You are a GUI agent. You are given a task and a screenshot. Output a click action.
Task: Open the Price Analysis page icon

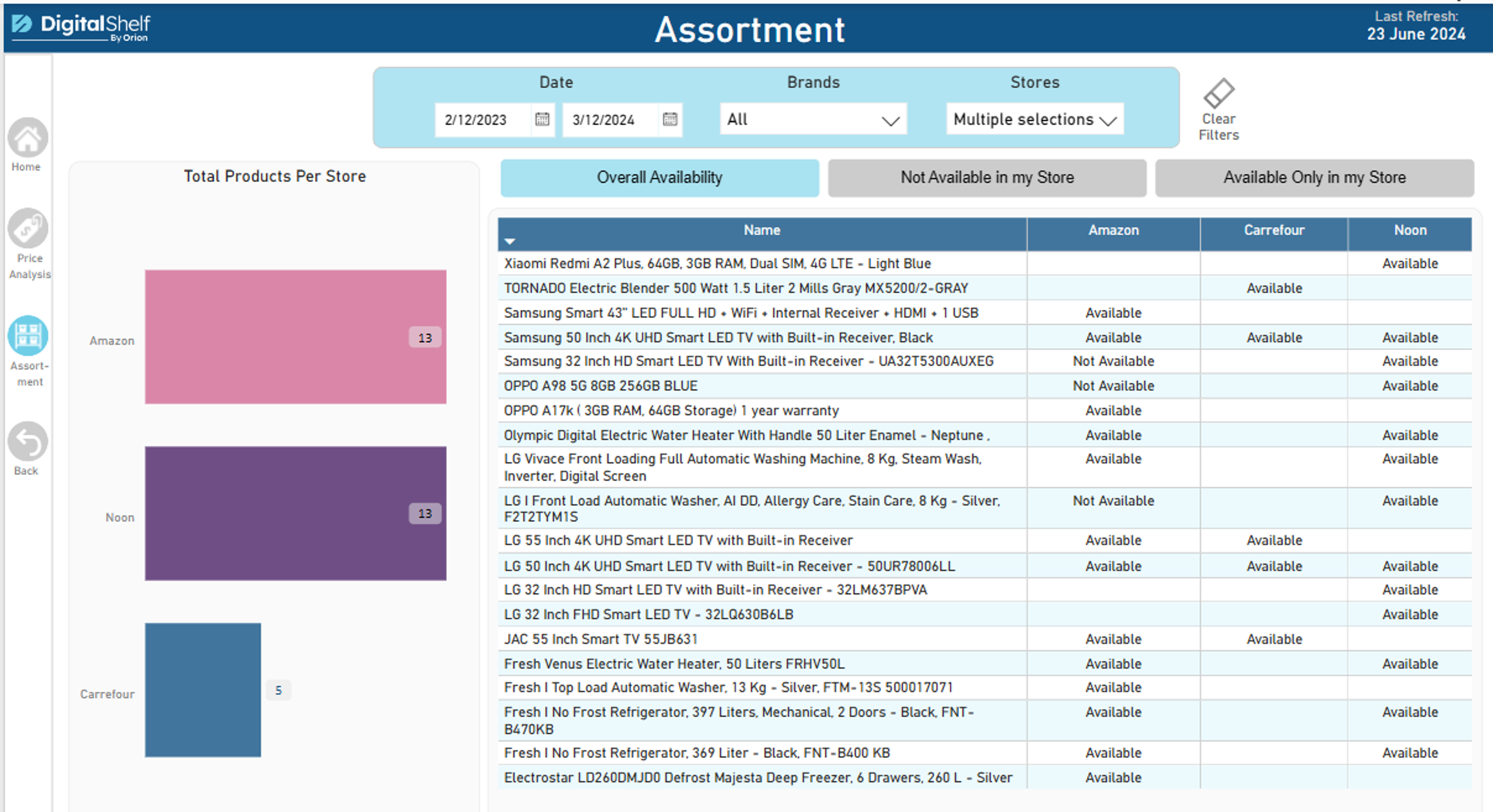27,228
